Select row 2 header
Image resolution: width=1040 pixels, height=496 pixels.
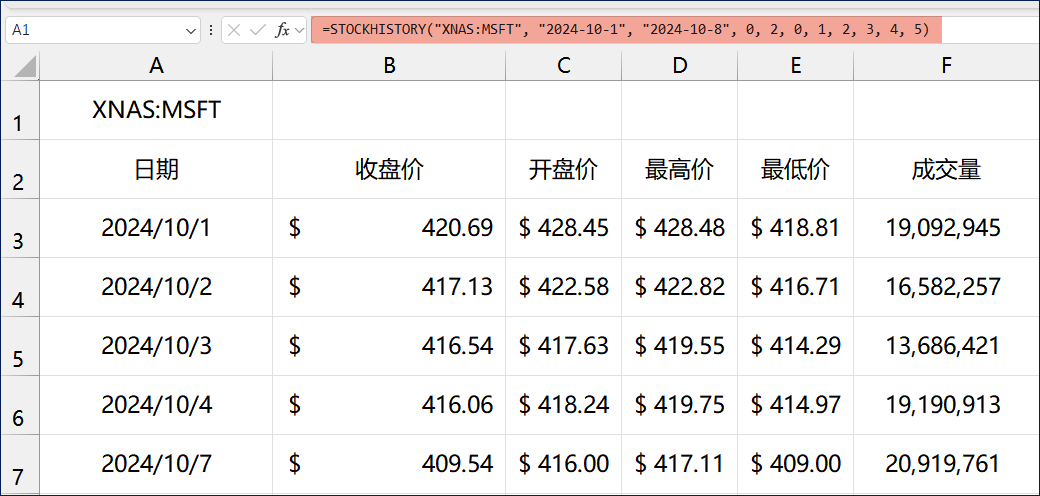[20, 170]
